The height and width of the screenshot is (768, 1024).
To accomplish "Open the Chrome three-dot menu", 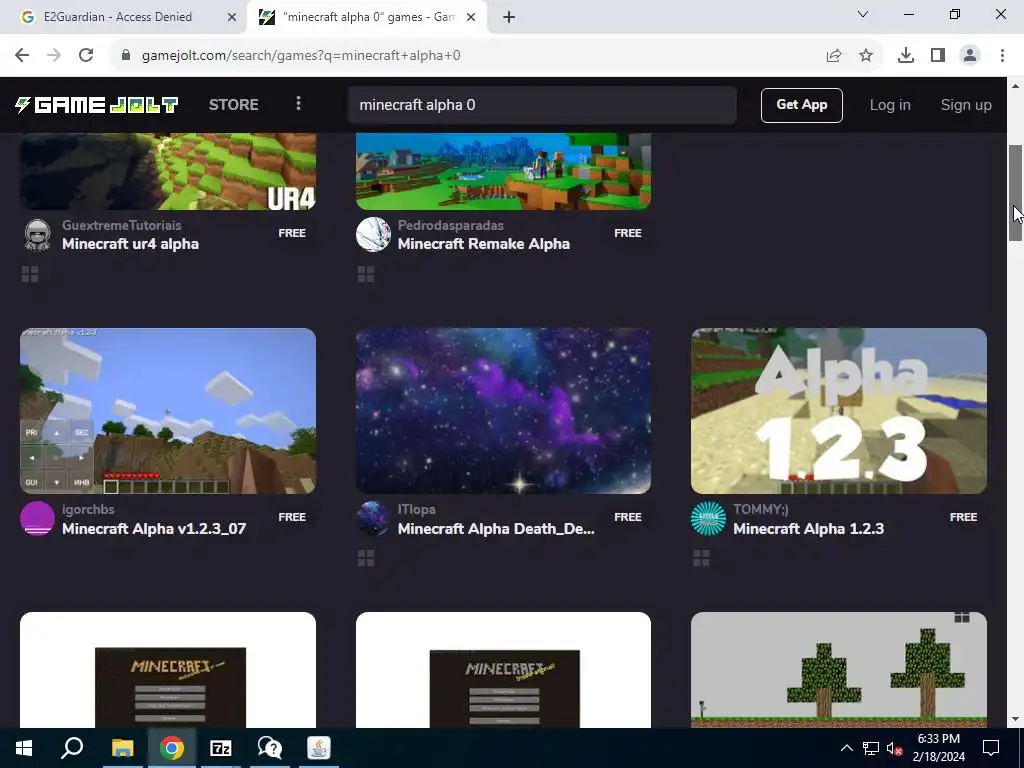I will point(1002,56).
